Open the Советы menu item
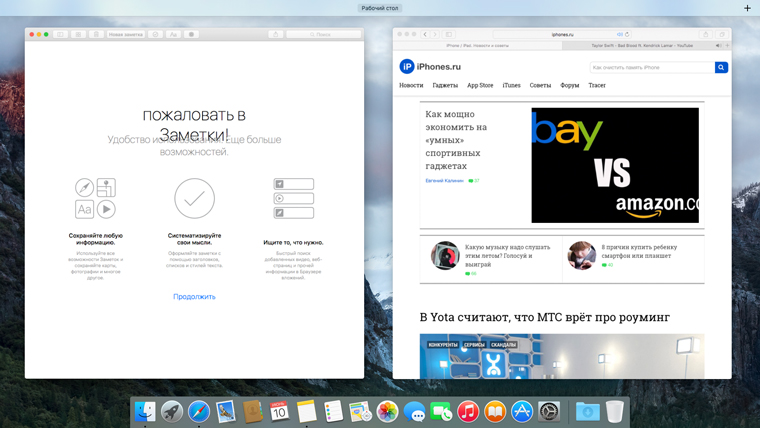The width and height of the screenshot is (760, 428). [x=540, y=85]
